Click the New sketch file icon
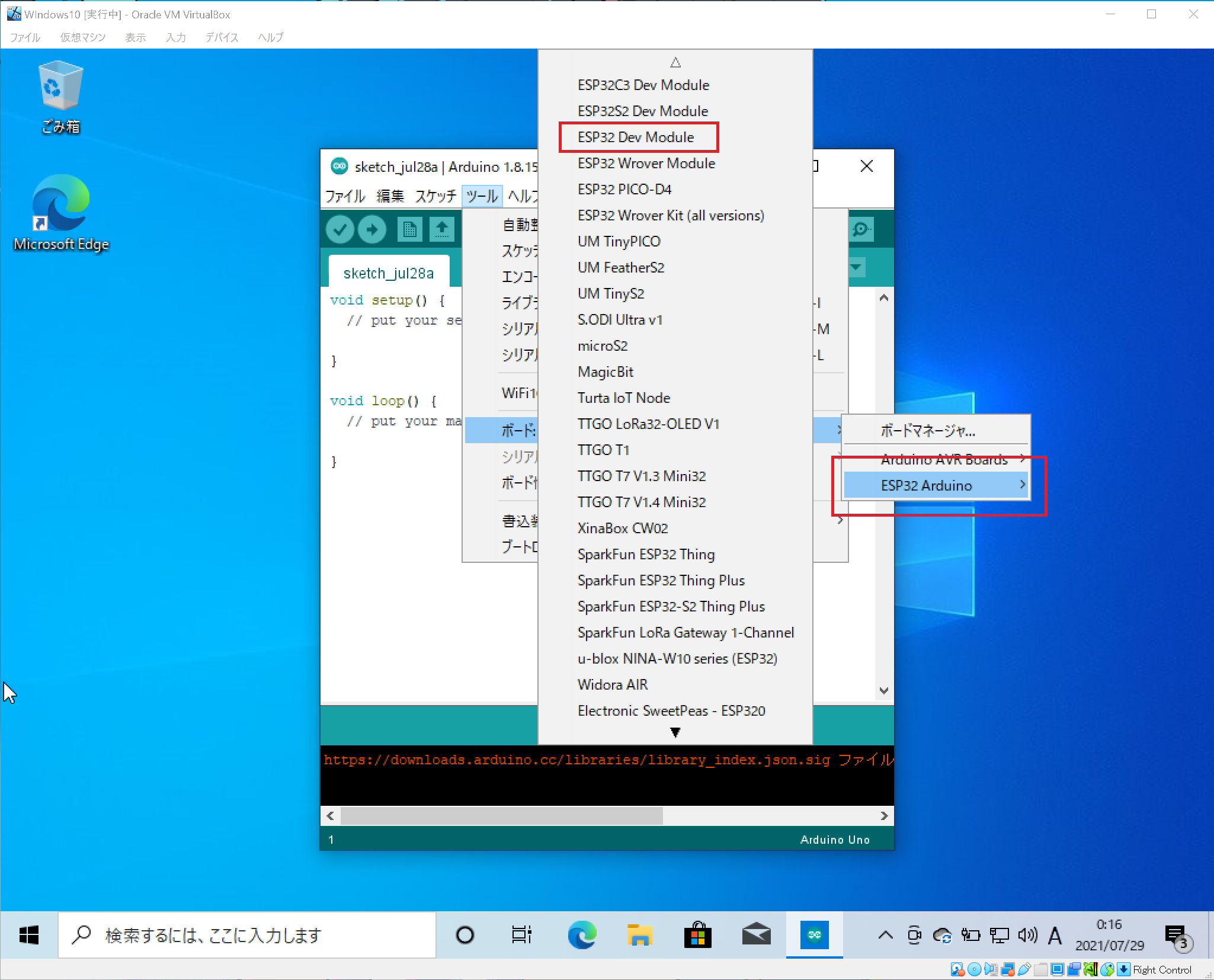This screenshot has height=980, width=1214. click(x=409, y=230)
